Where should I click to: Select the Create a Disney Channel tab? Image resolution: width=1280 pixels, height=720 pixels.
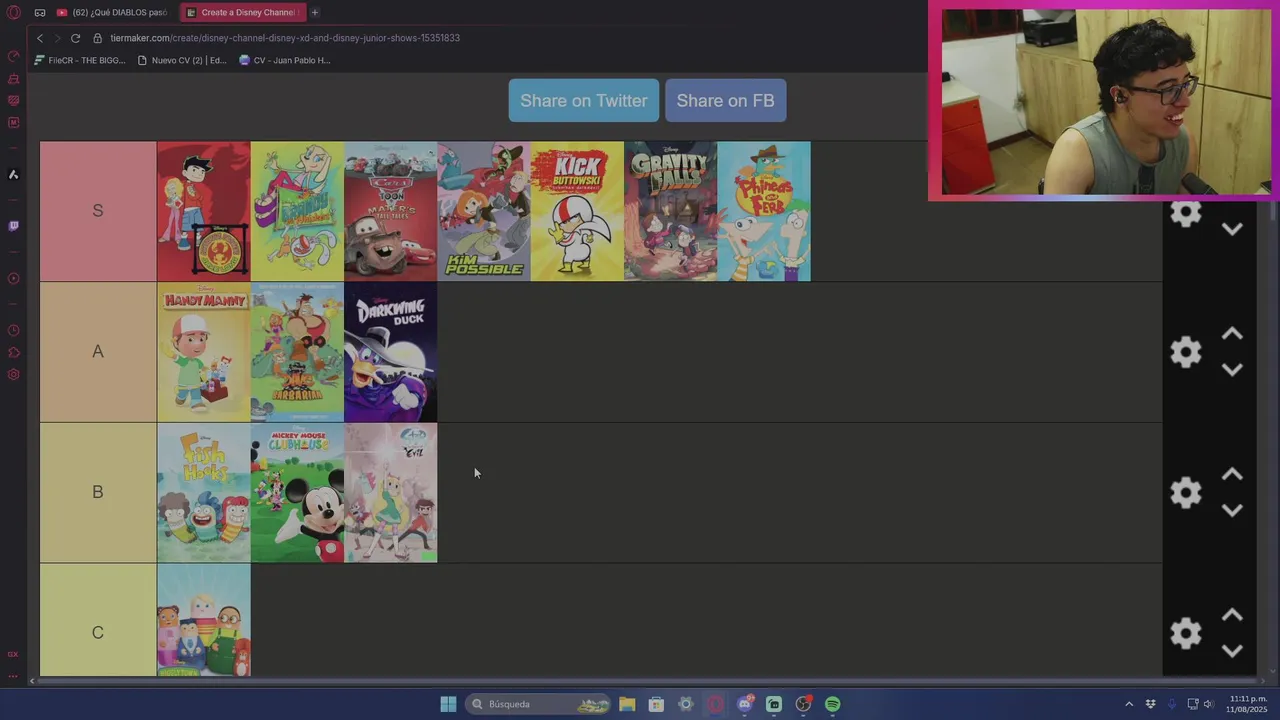[x=242, y=13]
